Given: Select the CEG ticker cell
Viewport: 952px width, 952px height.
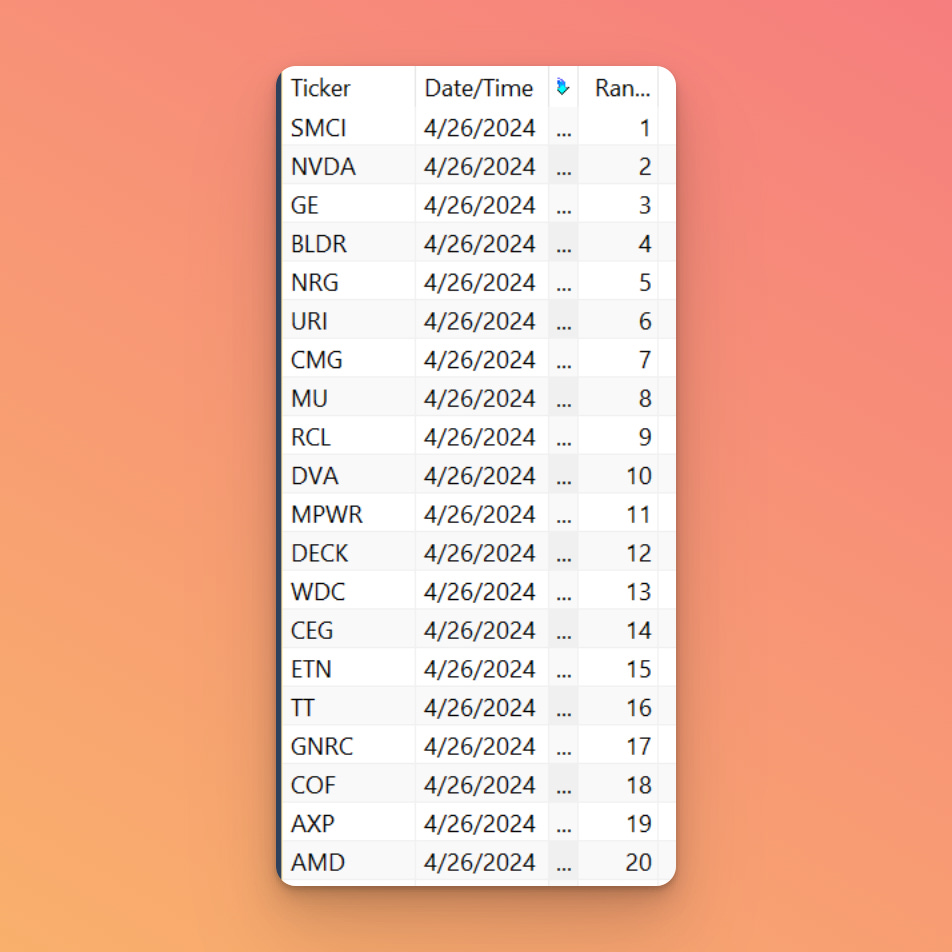Looking at the screenshot, I should (348, 630).
